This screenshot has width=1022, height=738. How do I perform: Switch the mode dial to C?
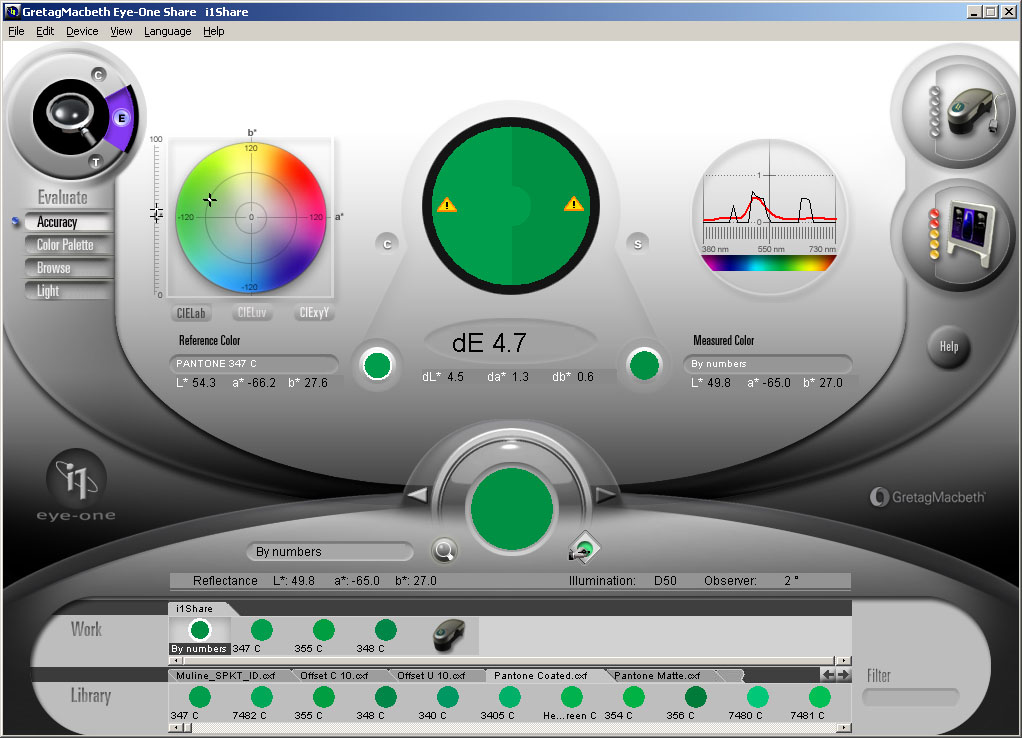[98, 75]
